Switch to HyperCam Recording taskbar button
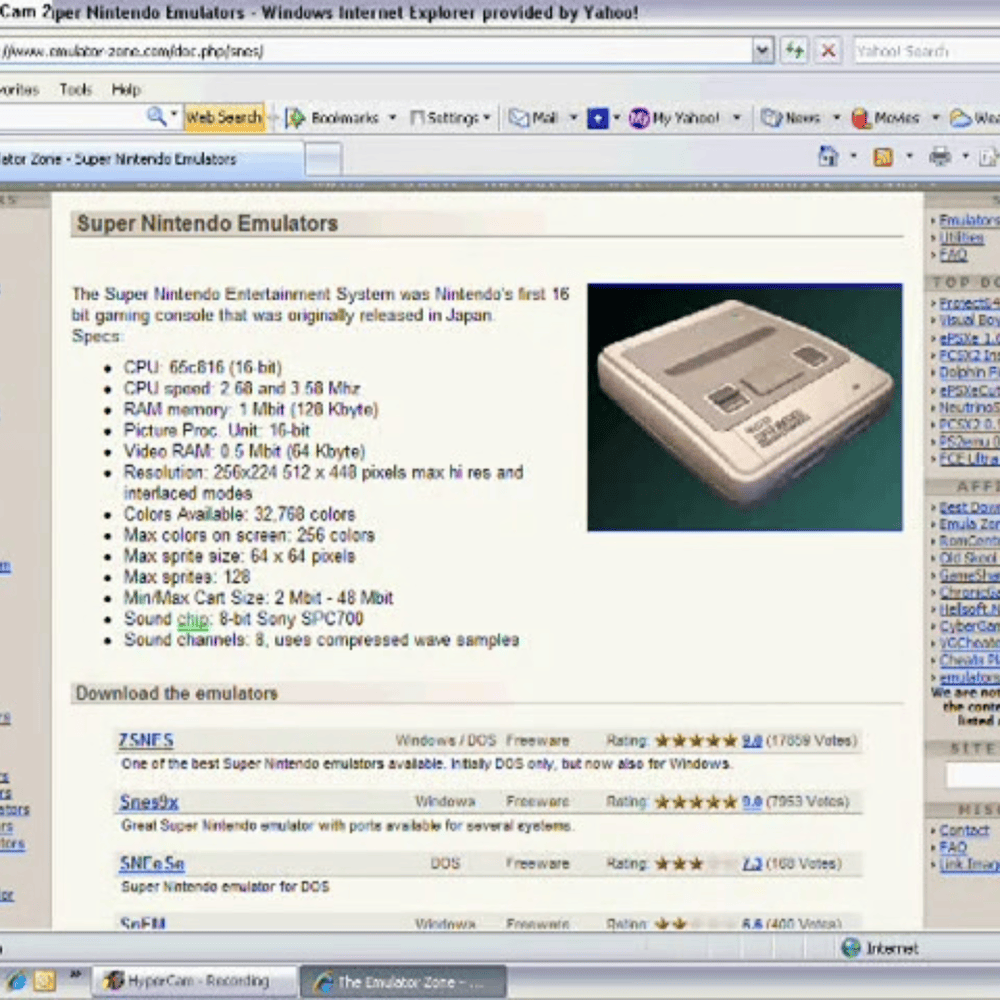1000x1000 pixels. 195,981
